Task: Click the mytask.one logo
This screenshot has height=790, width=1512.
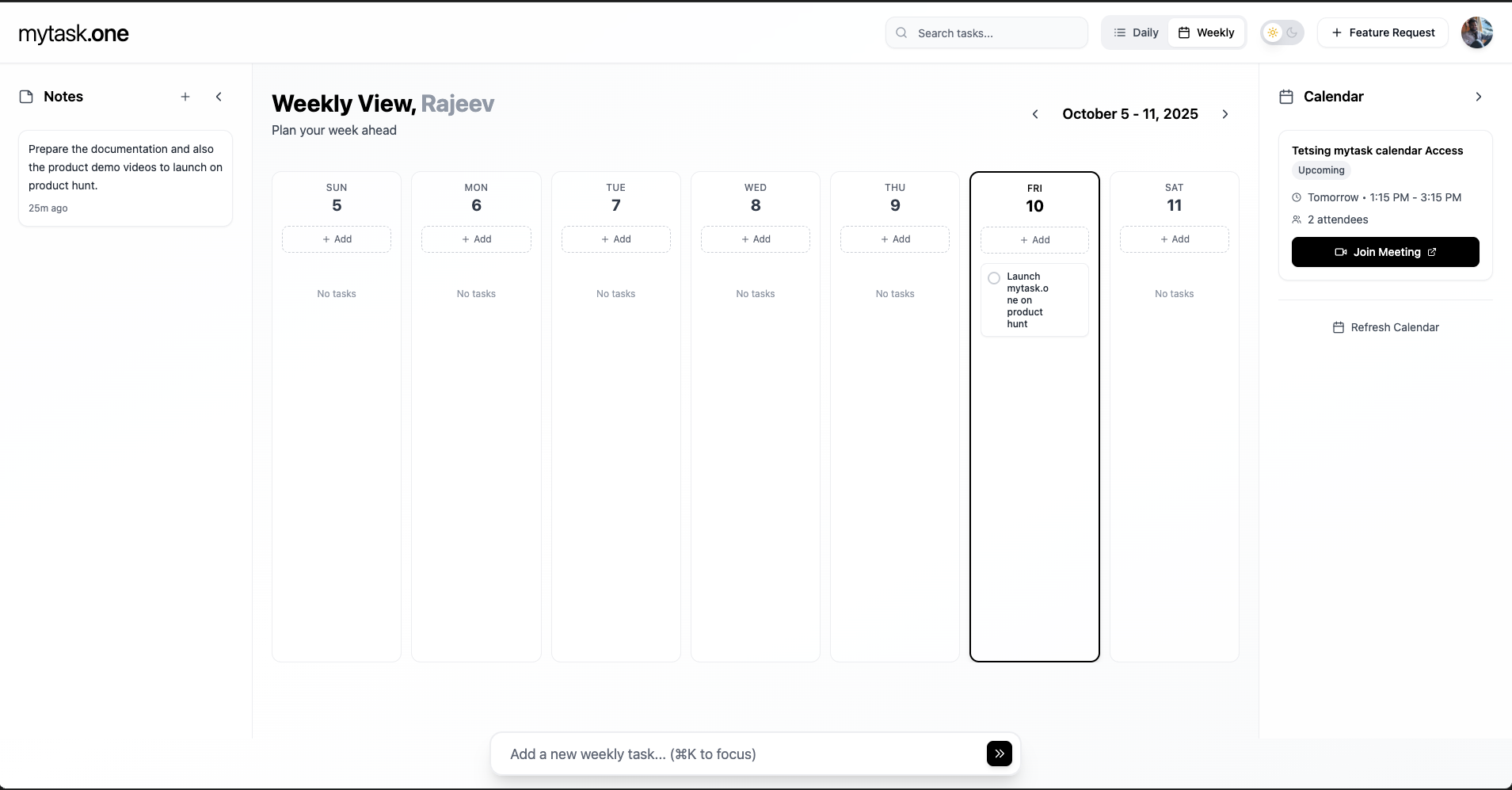Action: pos(74,33)
